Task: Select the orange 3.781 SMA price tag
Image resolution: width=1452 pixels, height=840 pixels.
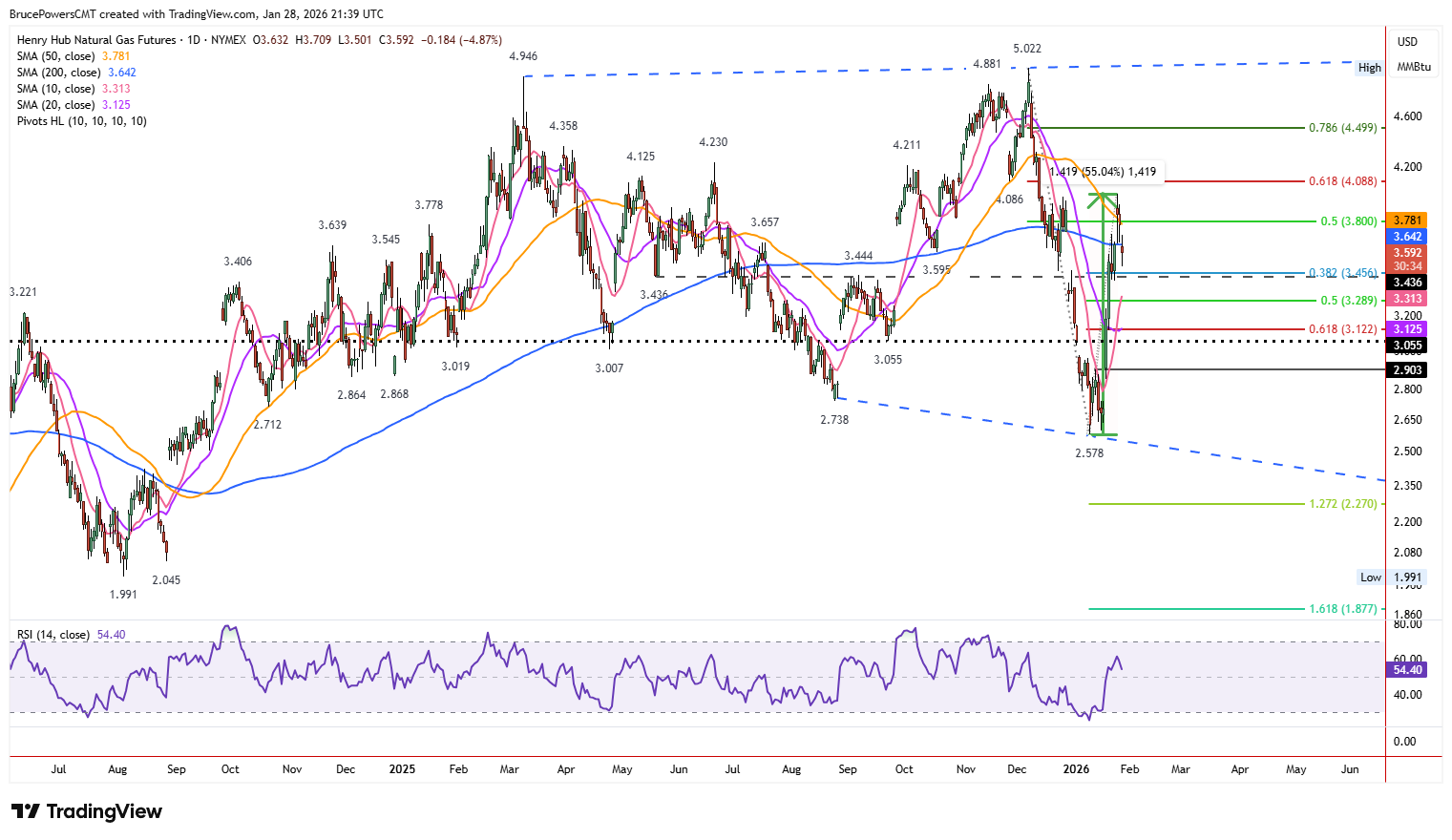Action: pos(1407,220)
